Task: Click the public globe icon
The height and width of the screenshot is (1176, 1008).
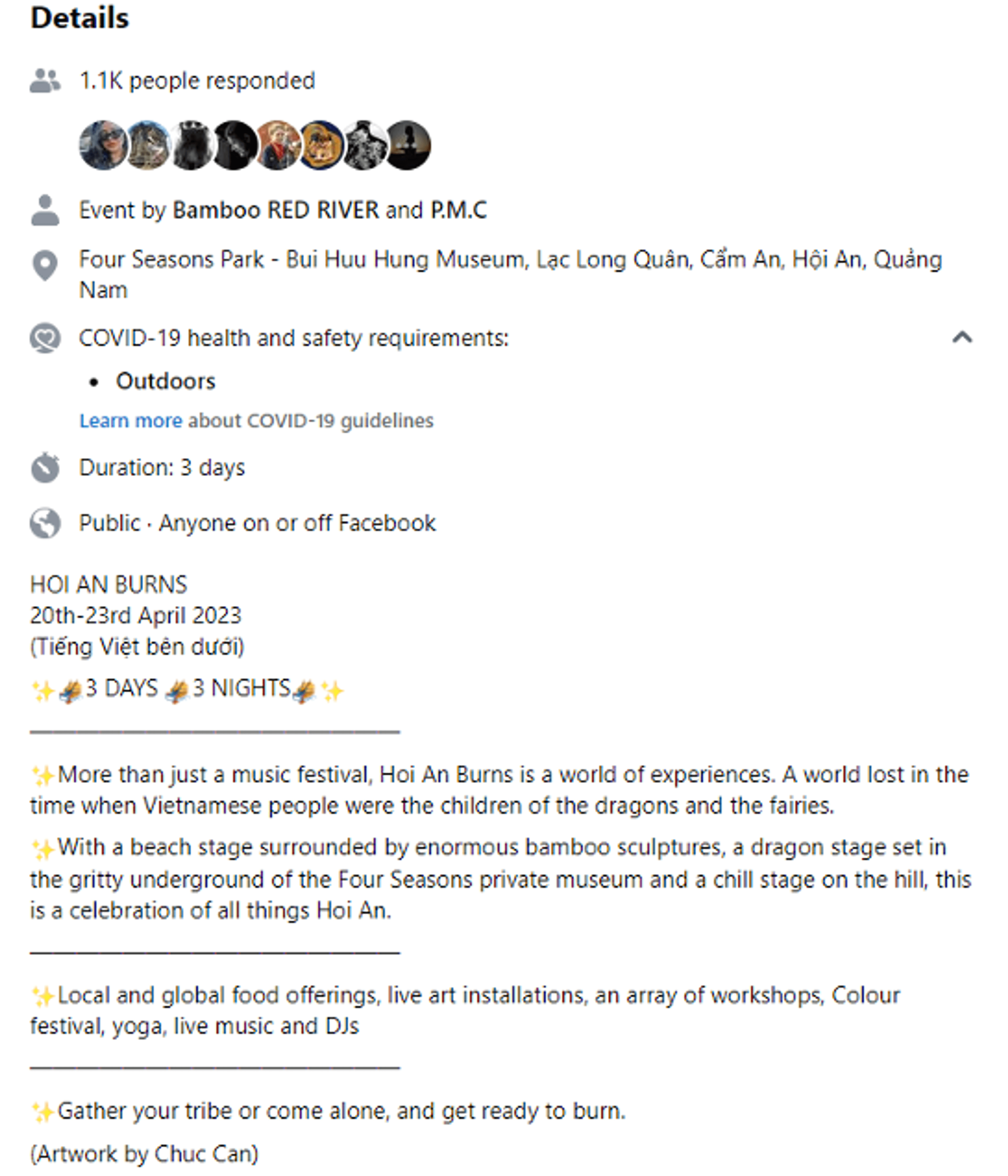Action: point(45,523)
